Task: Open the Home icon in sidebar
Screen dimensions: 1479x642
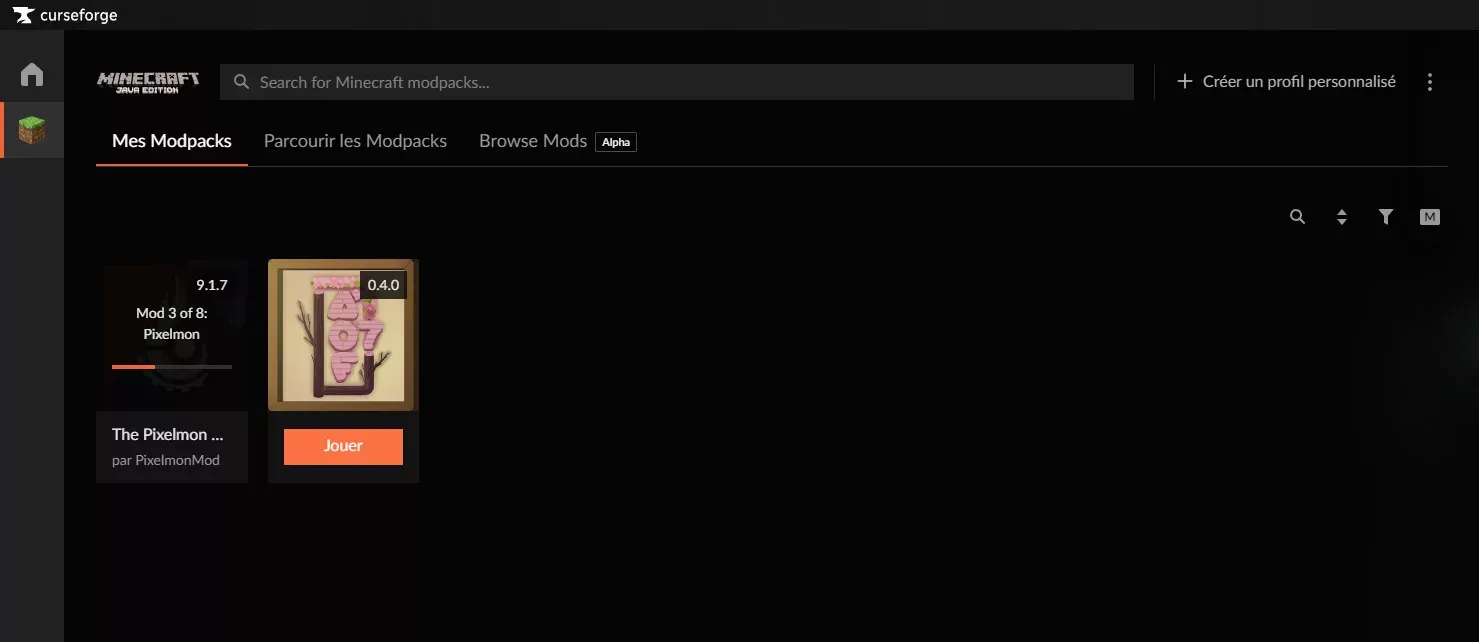Action: (x=32, y=74)
